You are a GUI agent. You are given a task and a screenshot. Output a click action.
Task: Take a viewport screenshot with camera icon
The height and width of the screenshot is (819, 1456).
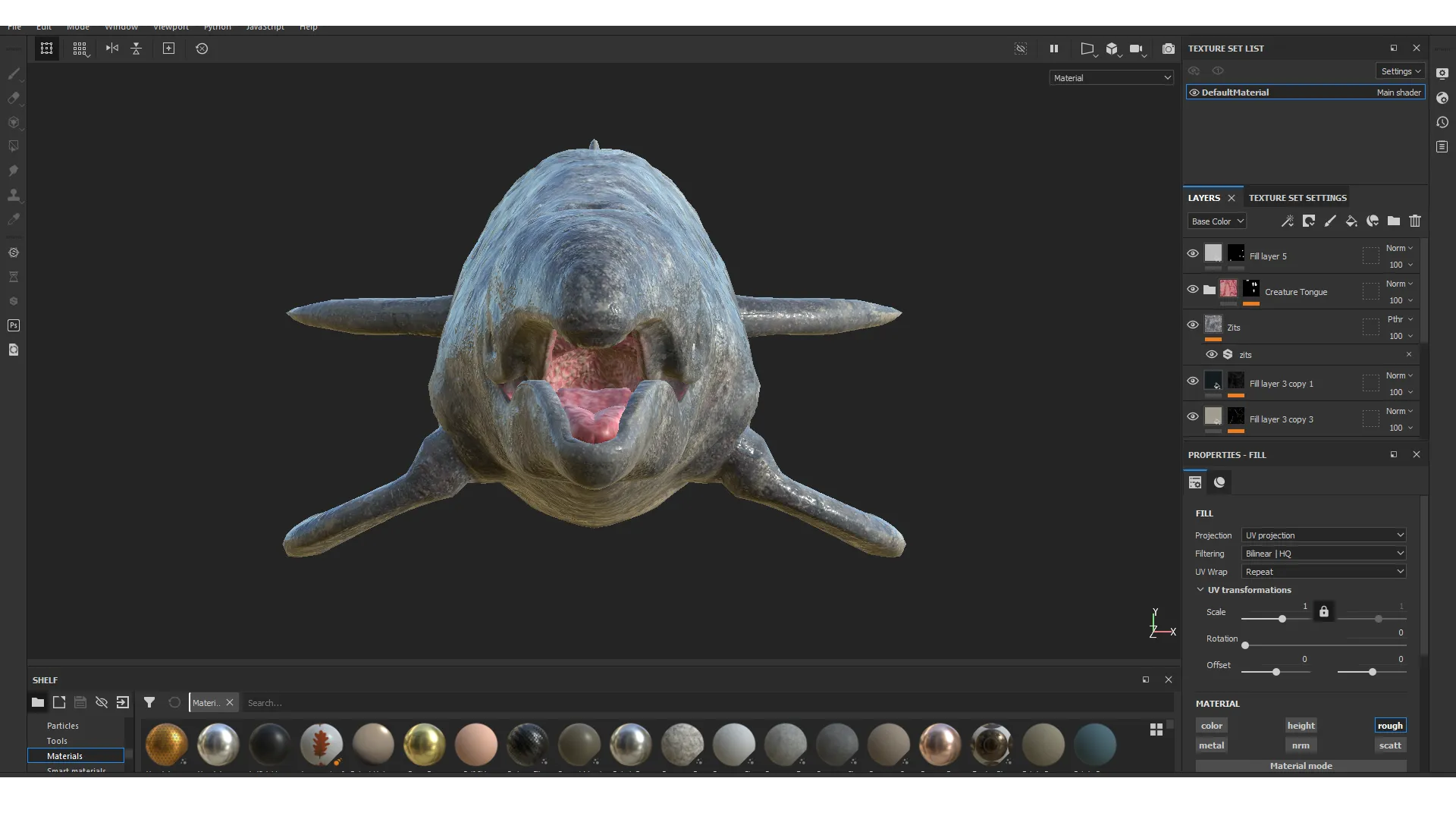[x=1169, y=49]
